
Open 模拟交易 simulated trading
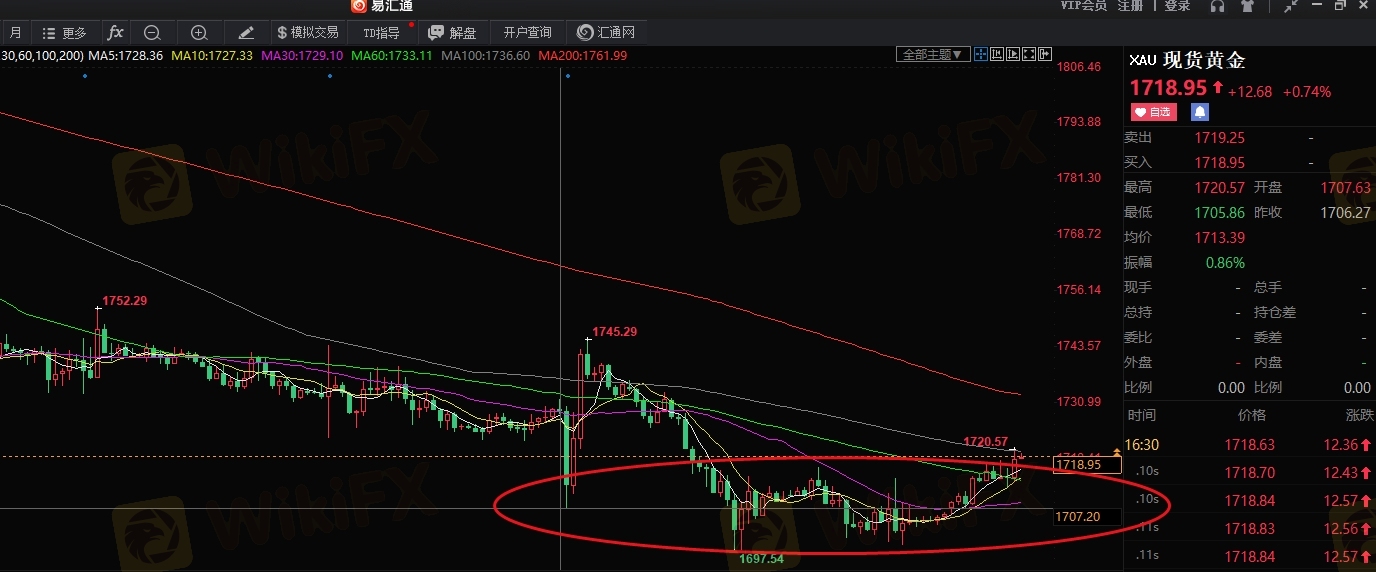[307, 33]
